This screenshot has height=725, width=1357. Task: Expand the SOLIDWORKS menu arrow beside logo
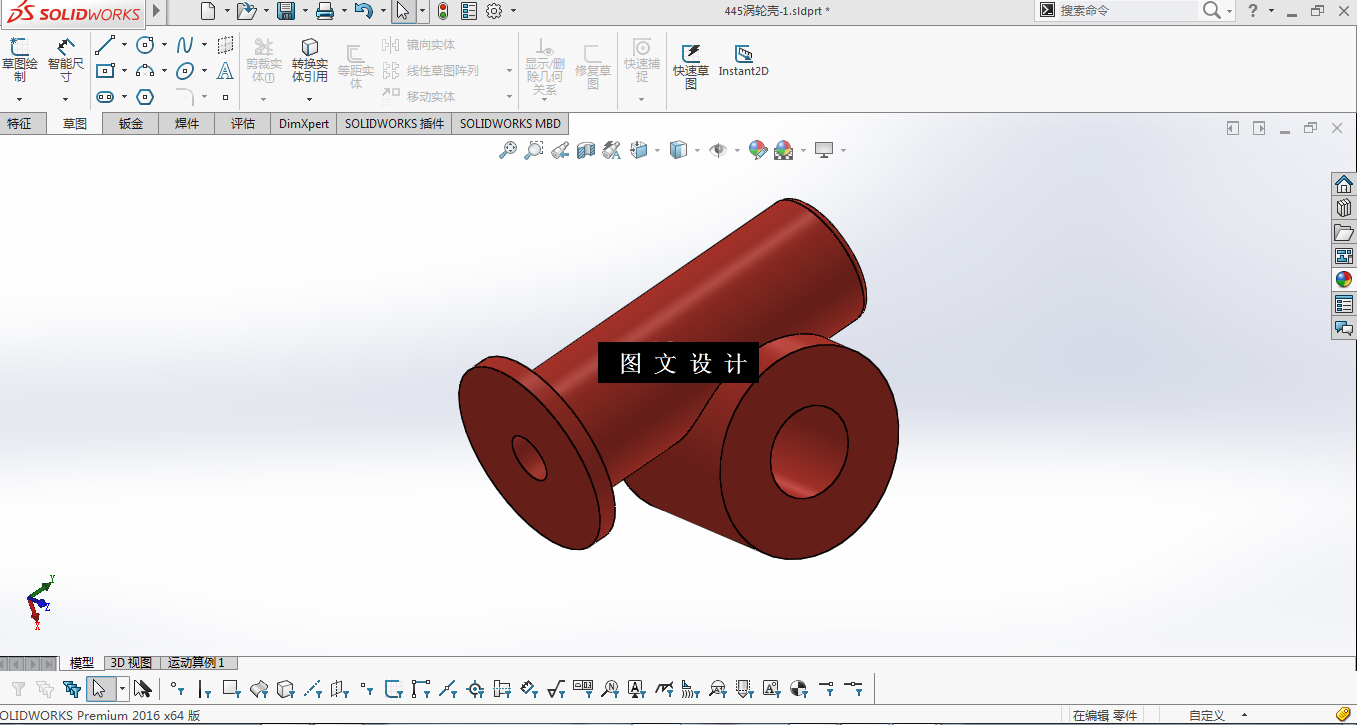(156, 11)
